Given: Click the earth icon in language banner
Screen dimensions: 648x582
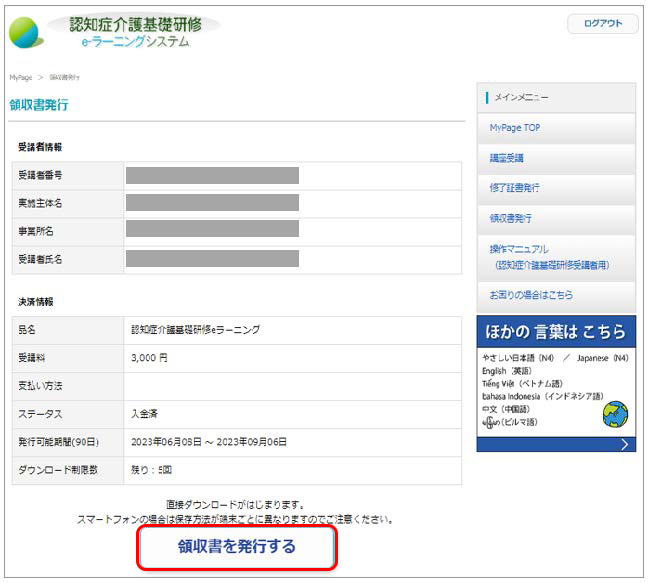Looking at the screenshot, I should pyautogui.click(x=615, y=413).
